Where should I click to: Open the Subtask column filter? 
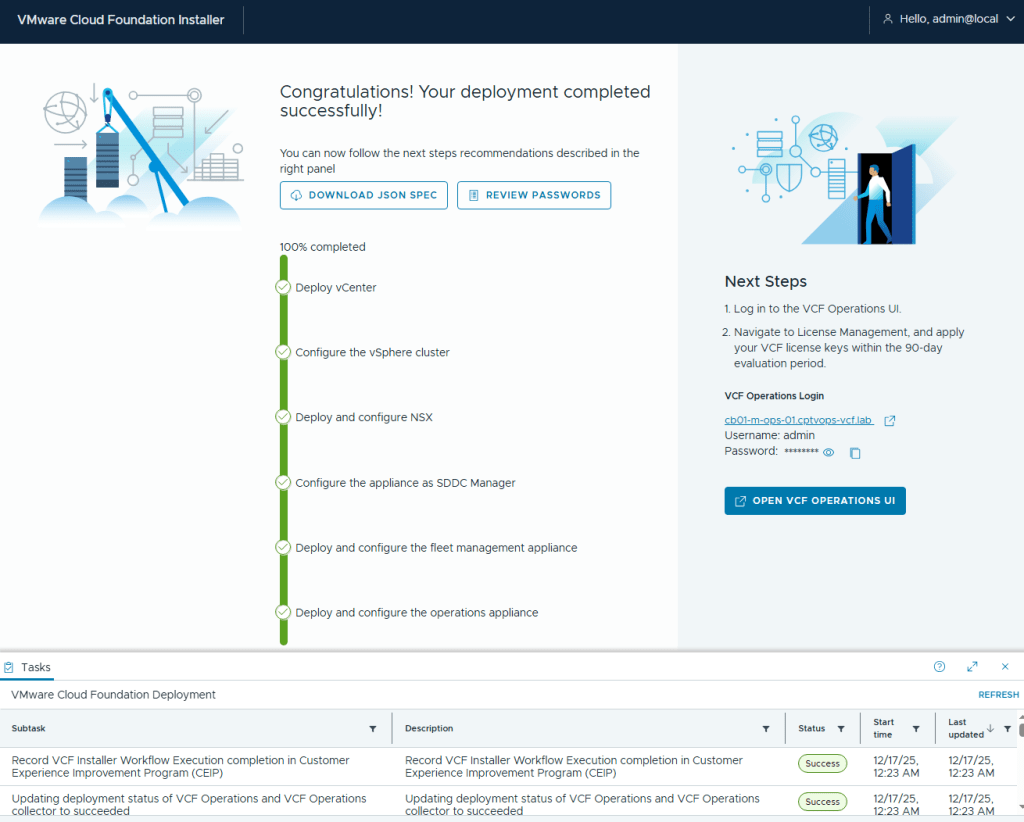[x=373, y=729]
